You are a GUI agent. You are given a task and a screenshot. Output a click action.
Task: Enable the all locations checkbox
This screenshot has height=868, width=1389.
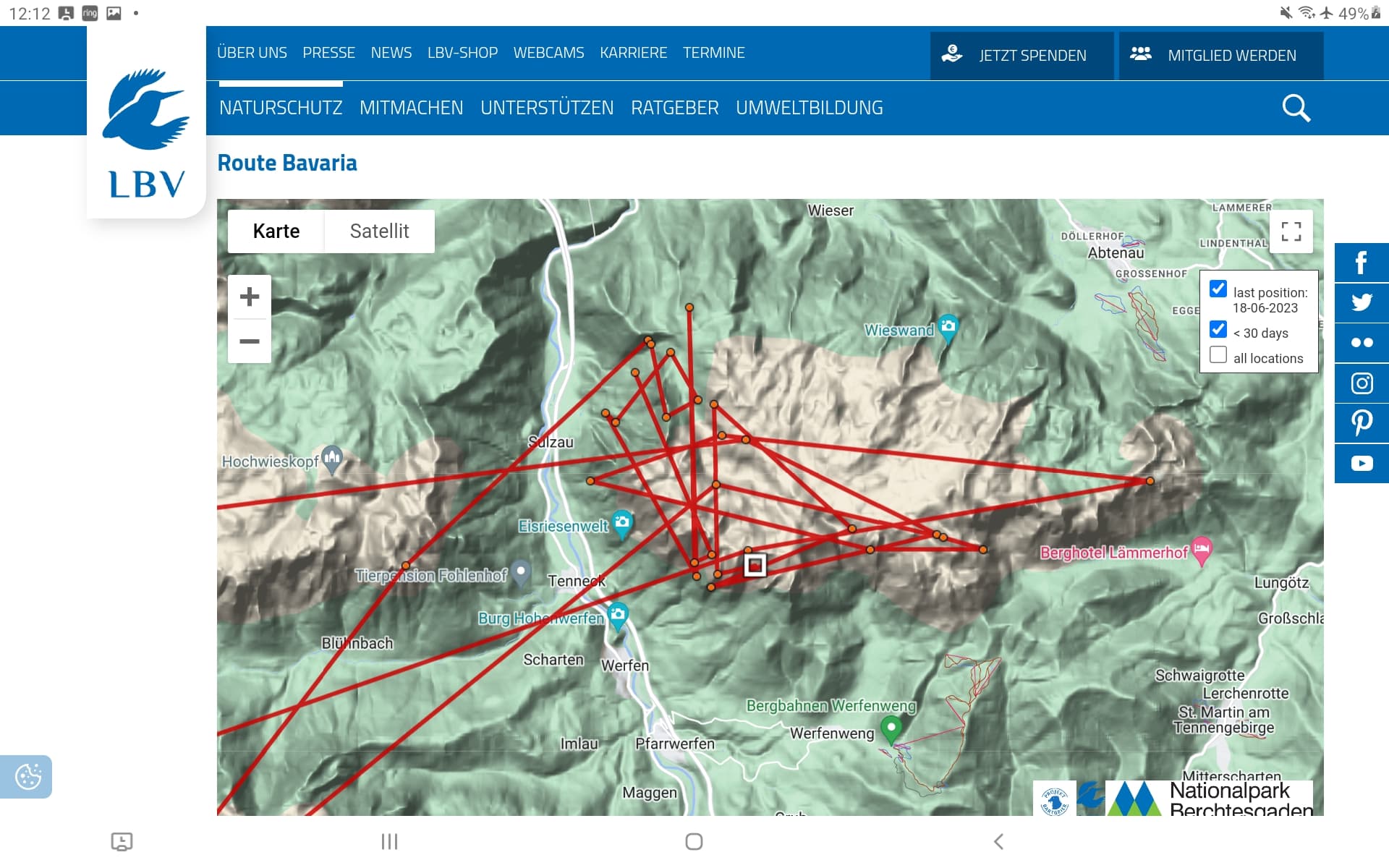(x=1218, y=355)
